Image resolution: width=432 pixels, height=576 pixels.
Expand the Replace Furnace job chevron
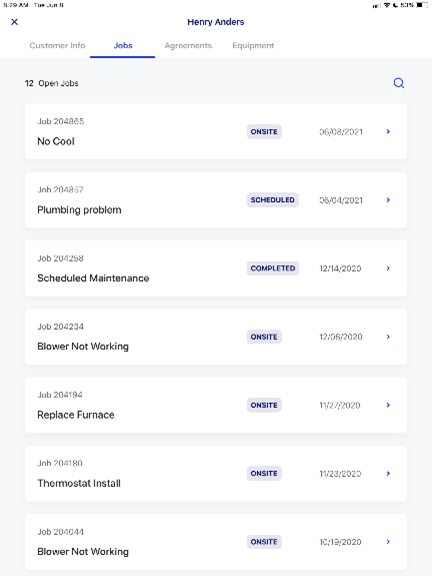pos(388,405)
